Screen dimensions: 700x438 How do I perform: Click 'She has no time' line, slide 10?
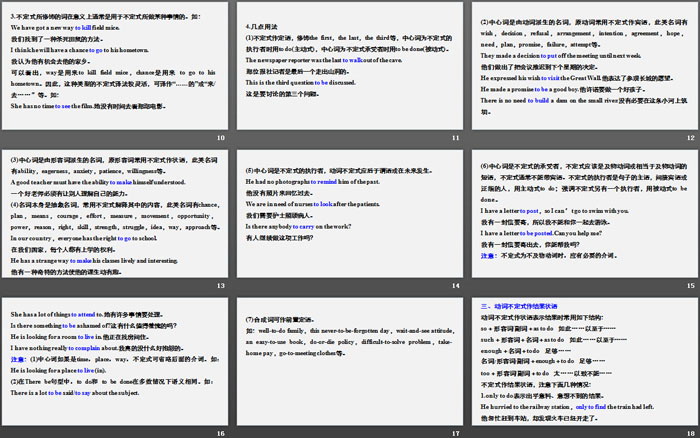pos(88,106)
